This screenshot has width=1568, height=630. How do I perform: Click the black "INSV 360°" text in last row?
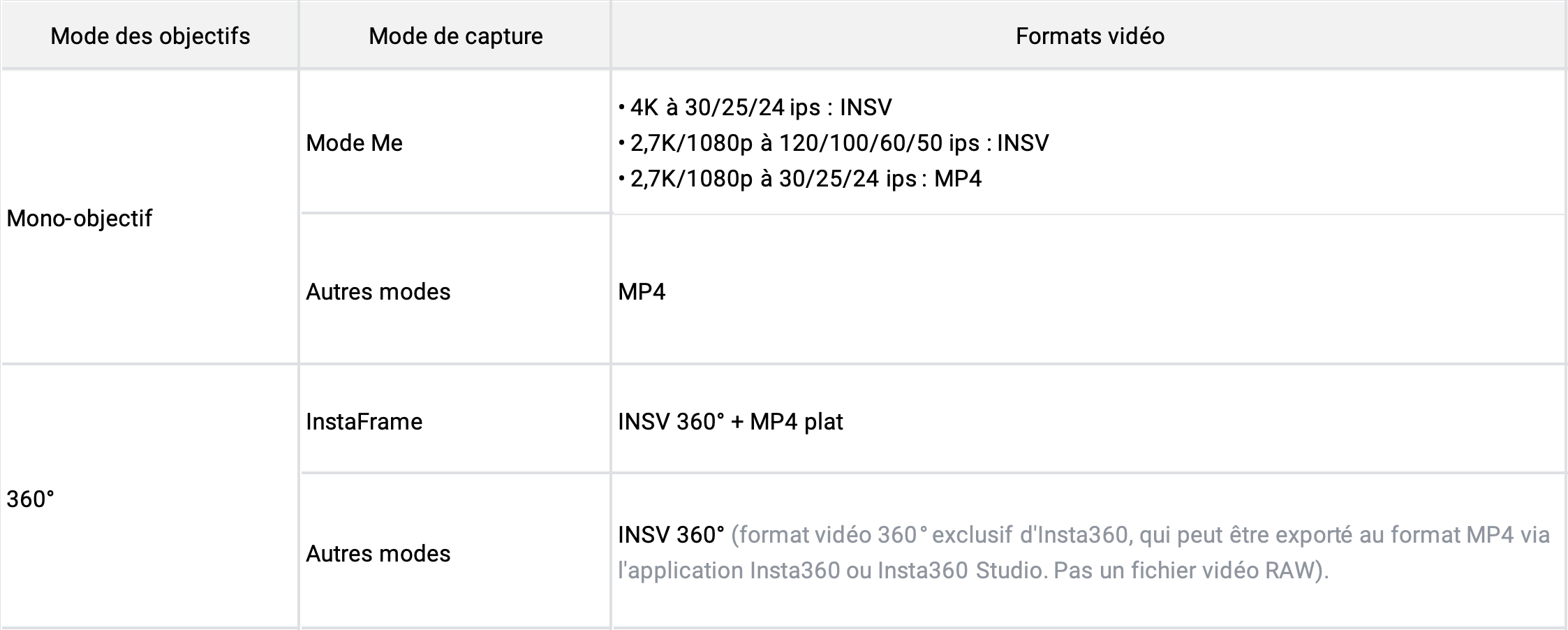tap(671, 535)
